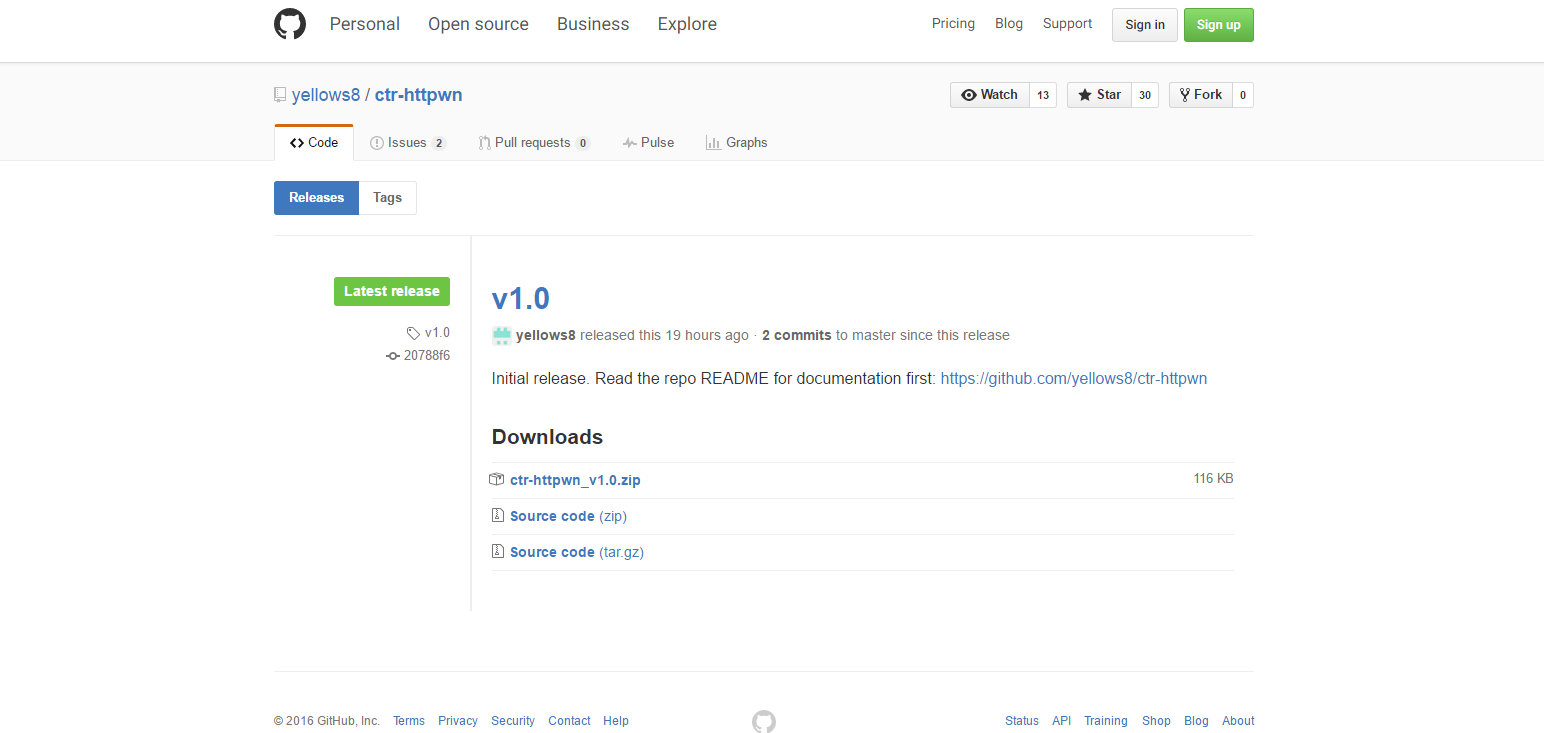This screenshot has height=733, width=1544.
Task: Open the Pulse tab
Action: (648, 143)
